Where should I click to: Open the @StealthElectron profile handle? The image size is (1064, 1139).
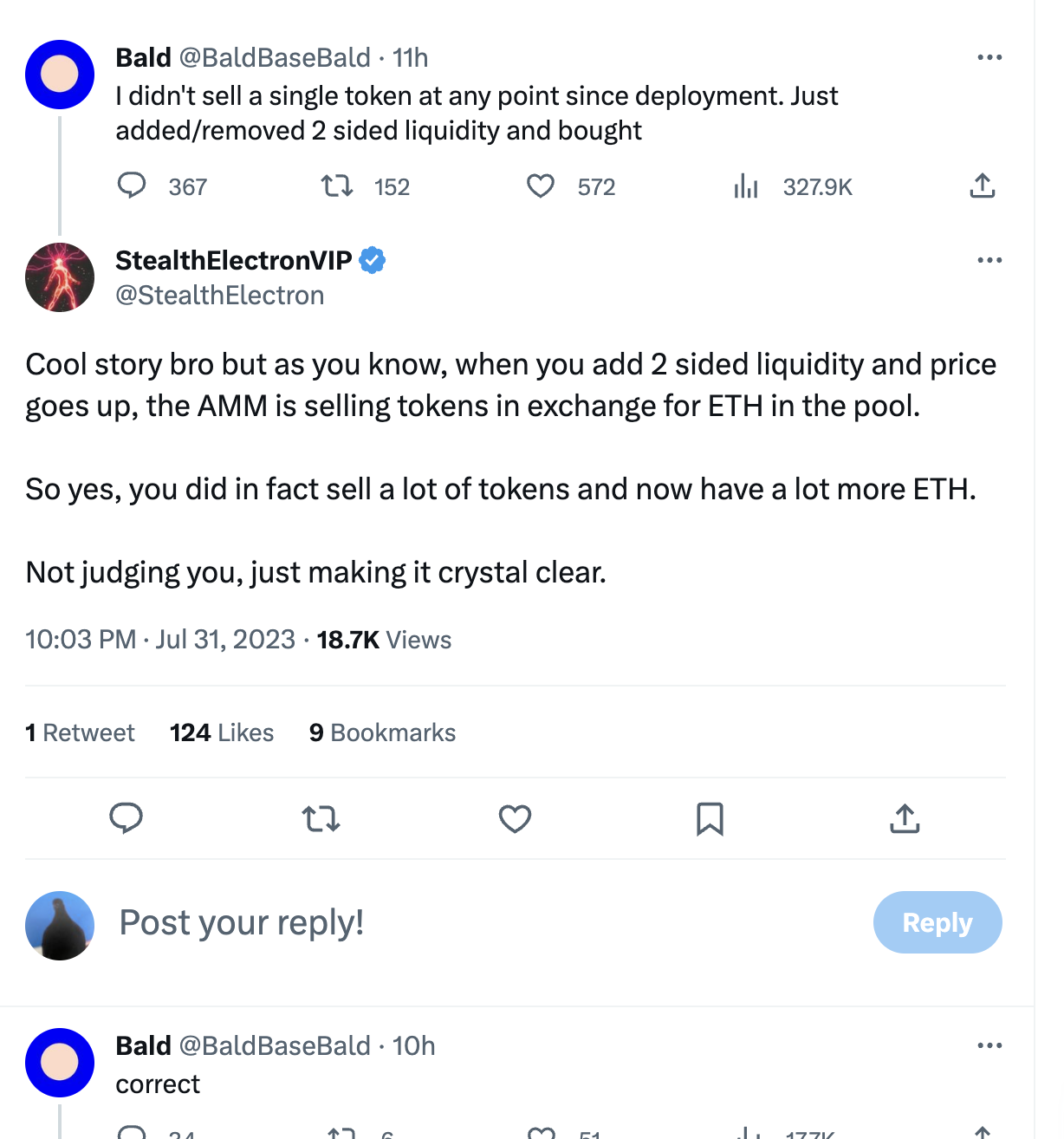[x=220, y=296]
